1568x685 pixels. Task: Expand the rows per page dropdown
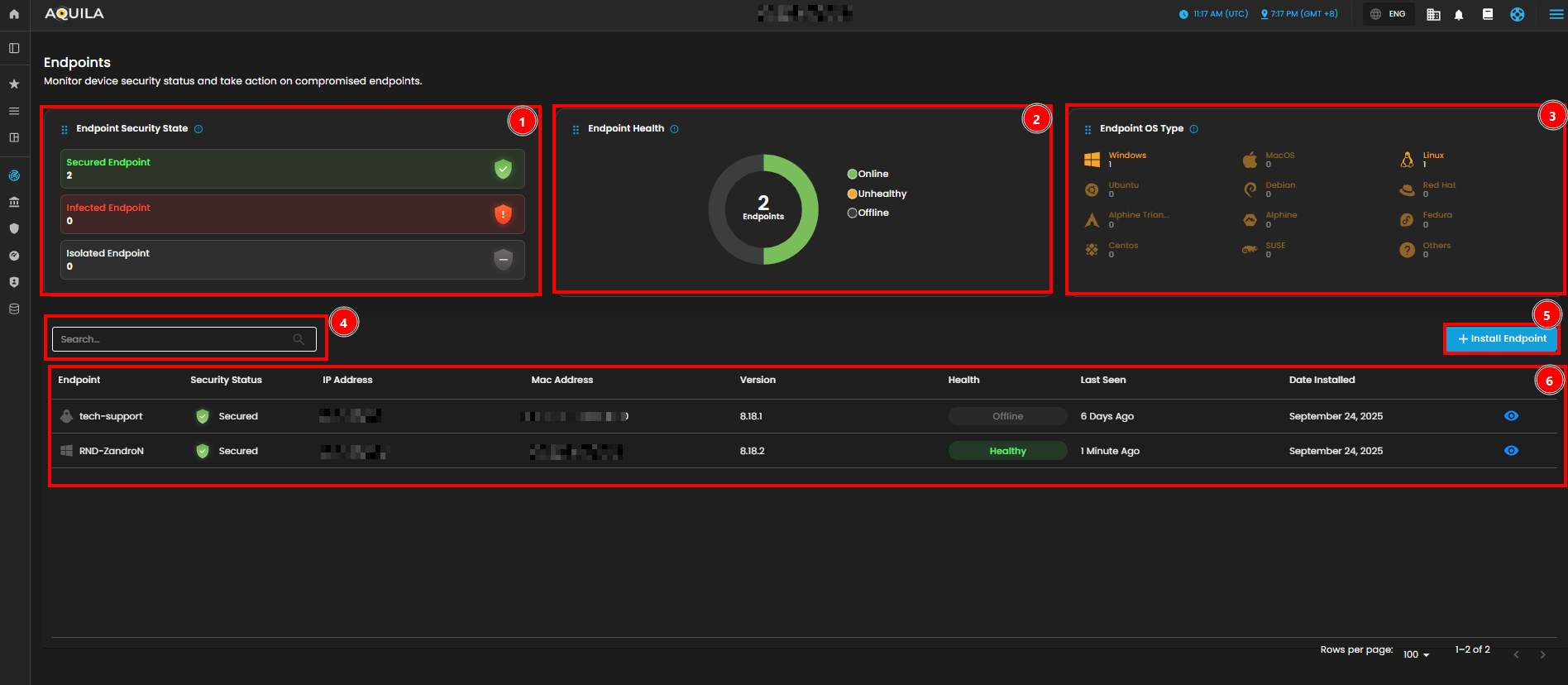(x=1416, y=654)
